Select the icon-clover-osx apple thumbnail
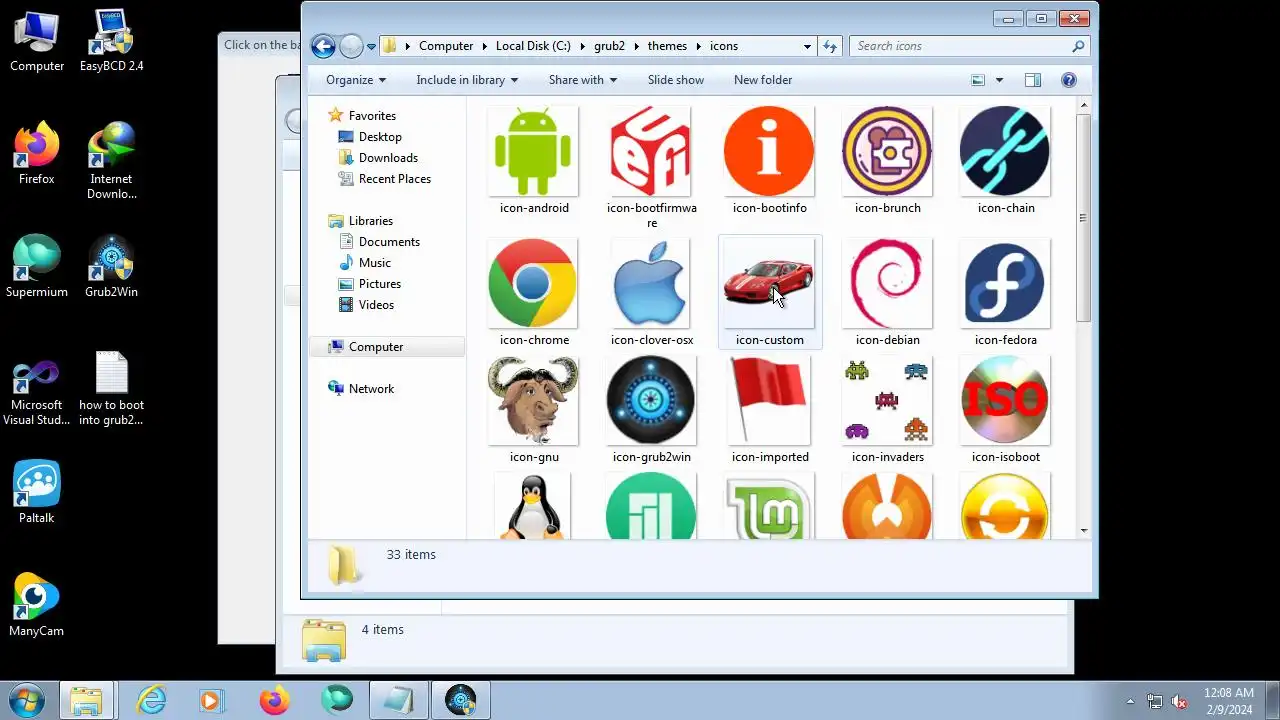Image resolution: width=1280 pixels, height=720 pixels. point(651,284)
